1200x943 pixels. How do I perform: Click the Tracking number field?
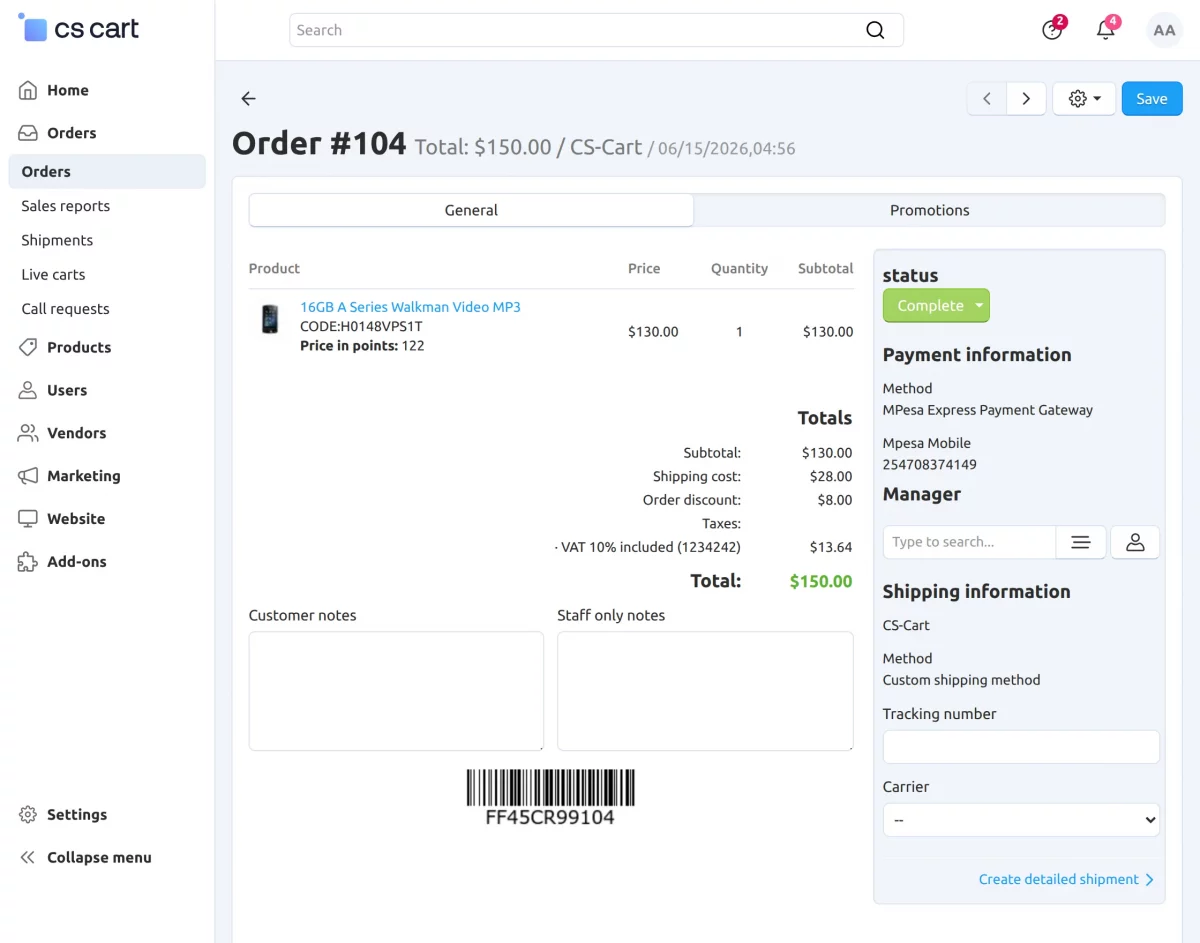tap(1021, 747)
